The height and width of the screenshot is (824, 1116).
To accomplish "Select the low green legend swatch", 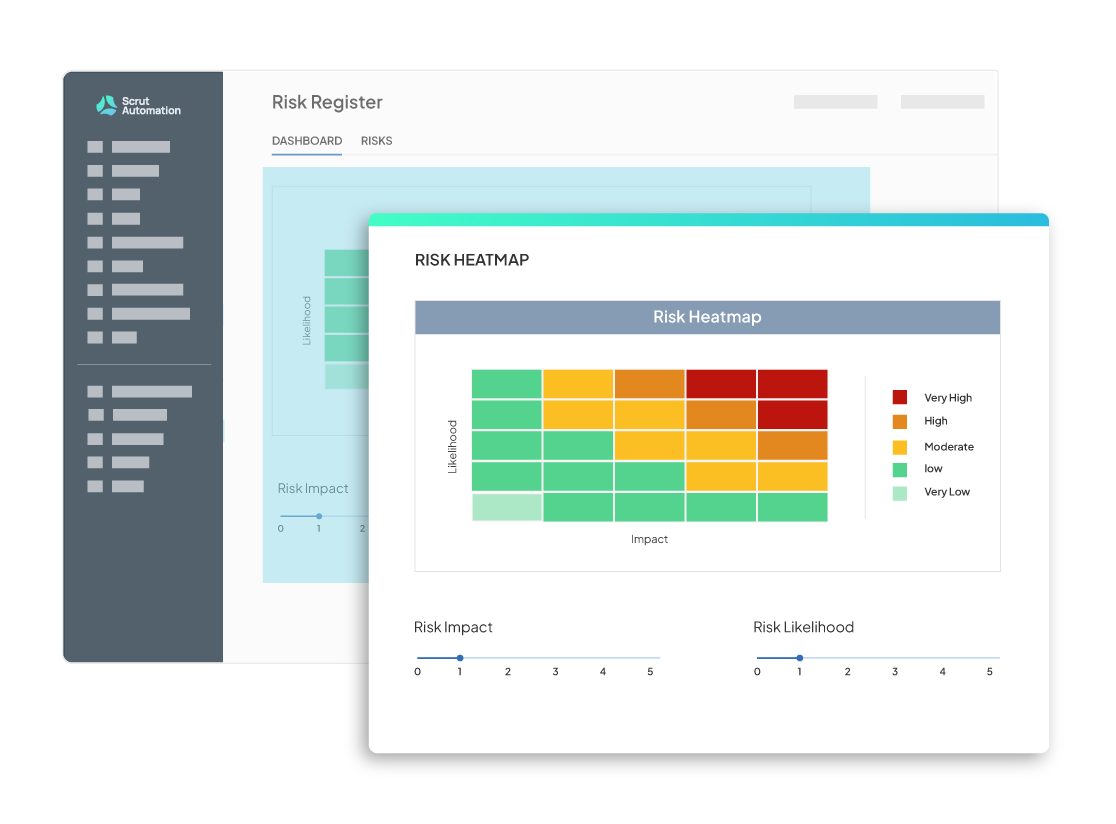I will click(x=900, y=469).
